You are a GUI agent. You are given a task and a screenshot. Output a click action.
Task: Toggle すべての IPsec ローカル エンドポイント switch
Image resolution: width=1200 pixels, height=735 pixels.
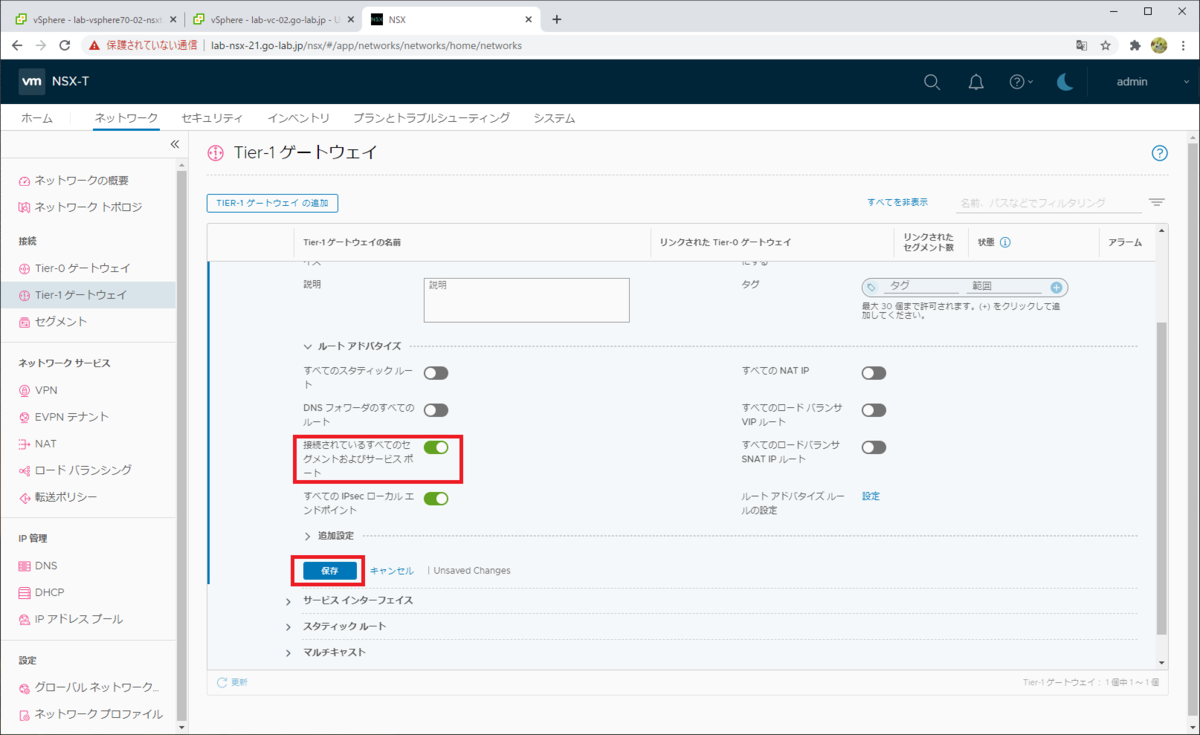point(436,498)
